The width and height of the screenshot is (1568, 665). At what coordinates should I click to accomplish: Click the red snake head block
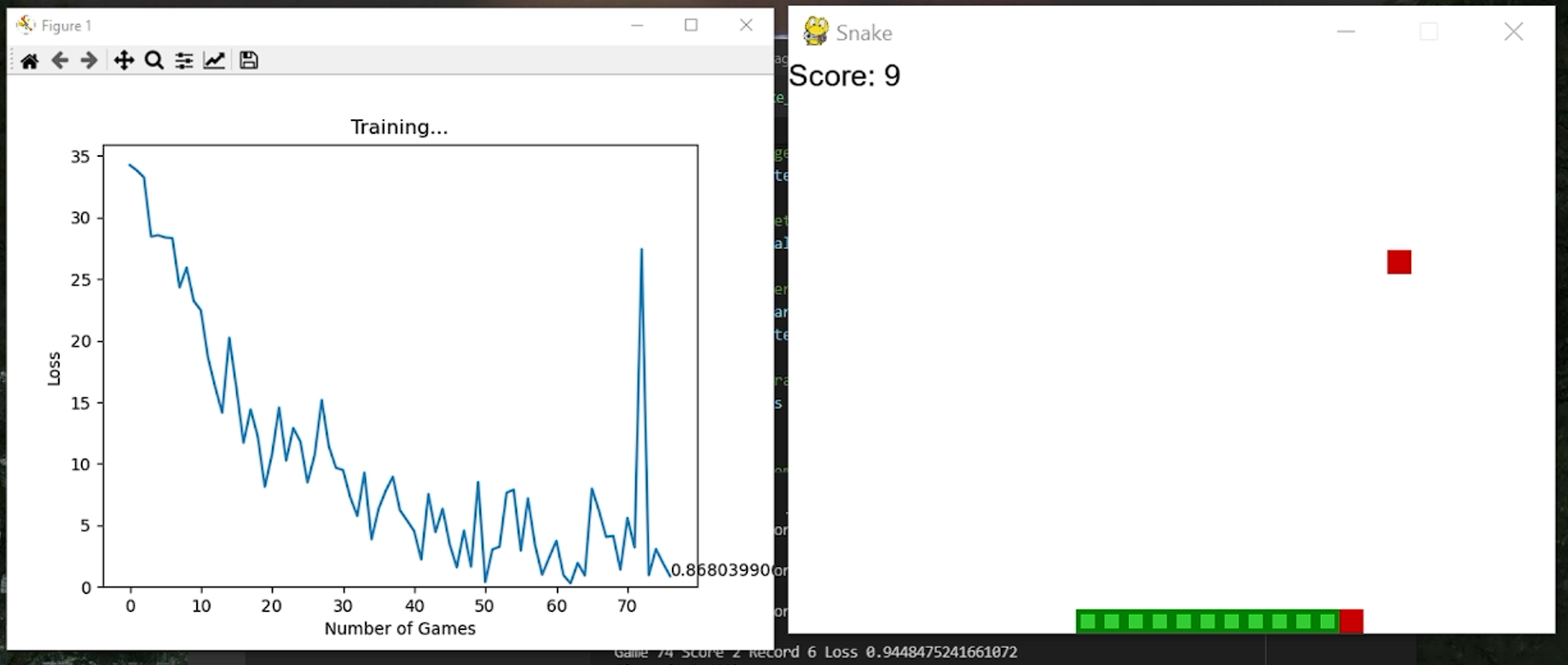click(1351, 622)
